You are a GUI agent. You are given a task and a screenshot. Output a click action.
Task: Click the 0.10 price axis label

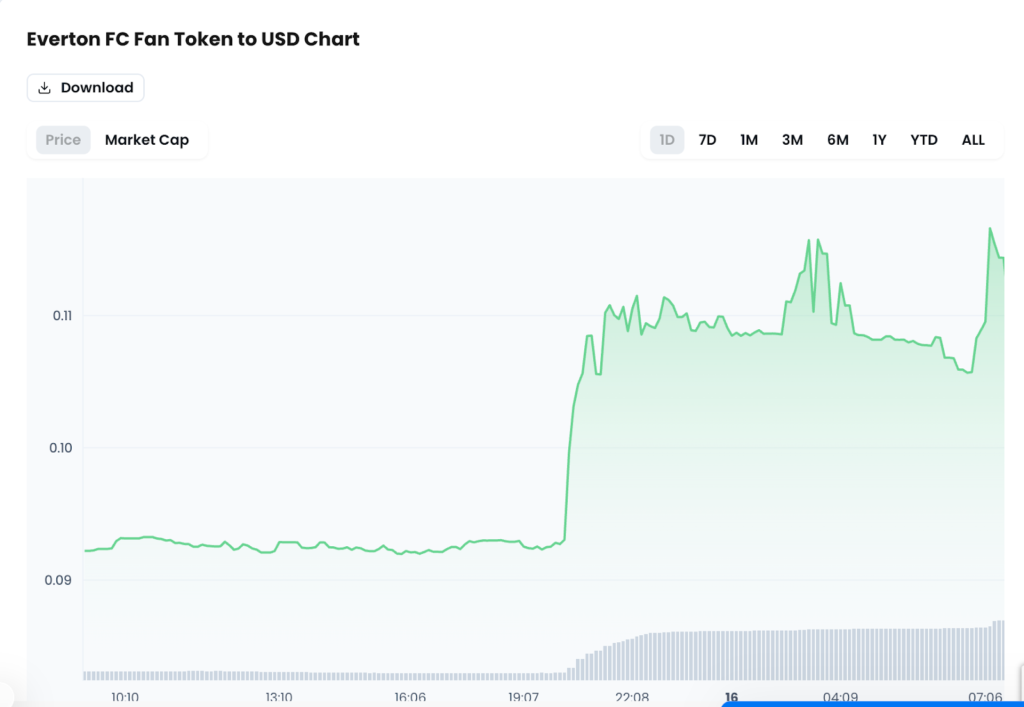click(x=62, y=447)
